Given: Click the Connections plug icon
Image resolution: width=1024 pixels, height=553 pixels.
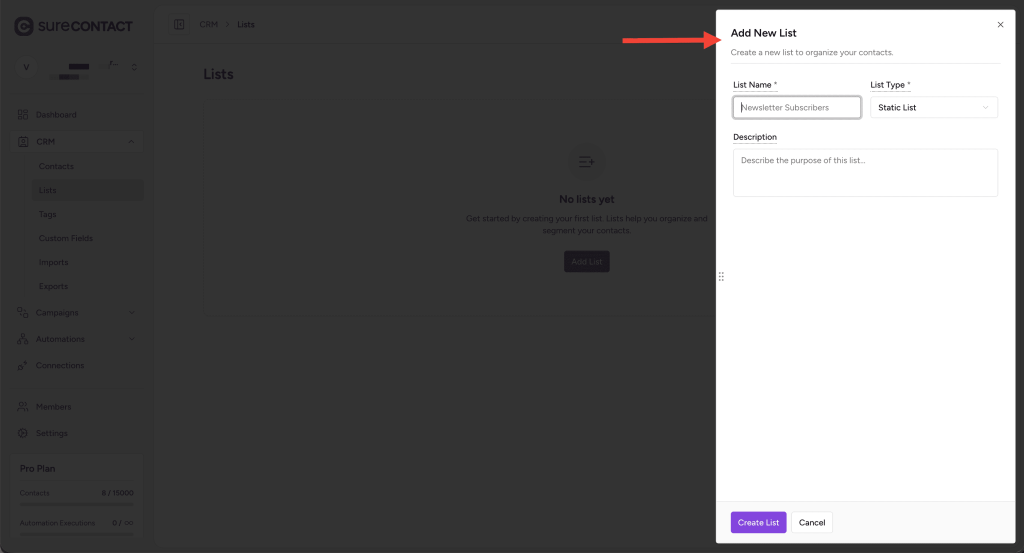Looking at the screenshot, I should point(23,366).
